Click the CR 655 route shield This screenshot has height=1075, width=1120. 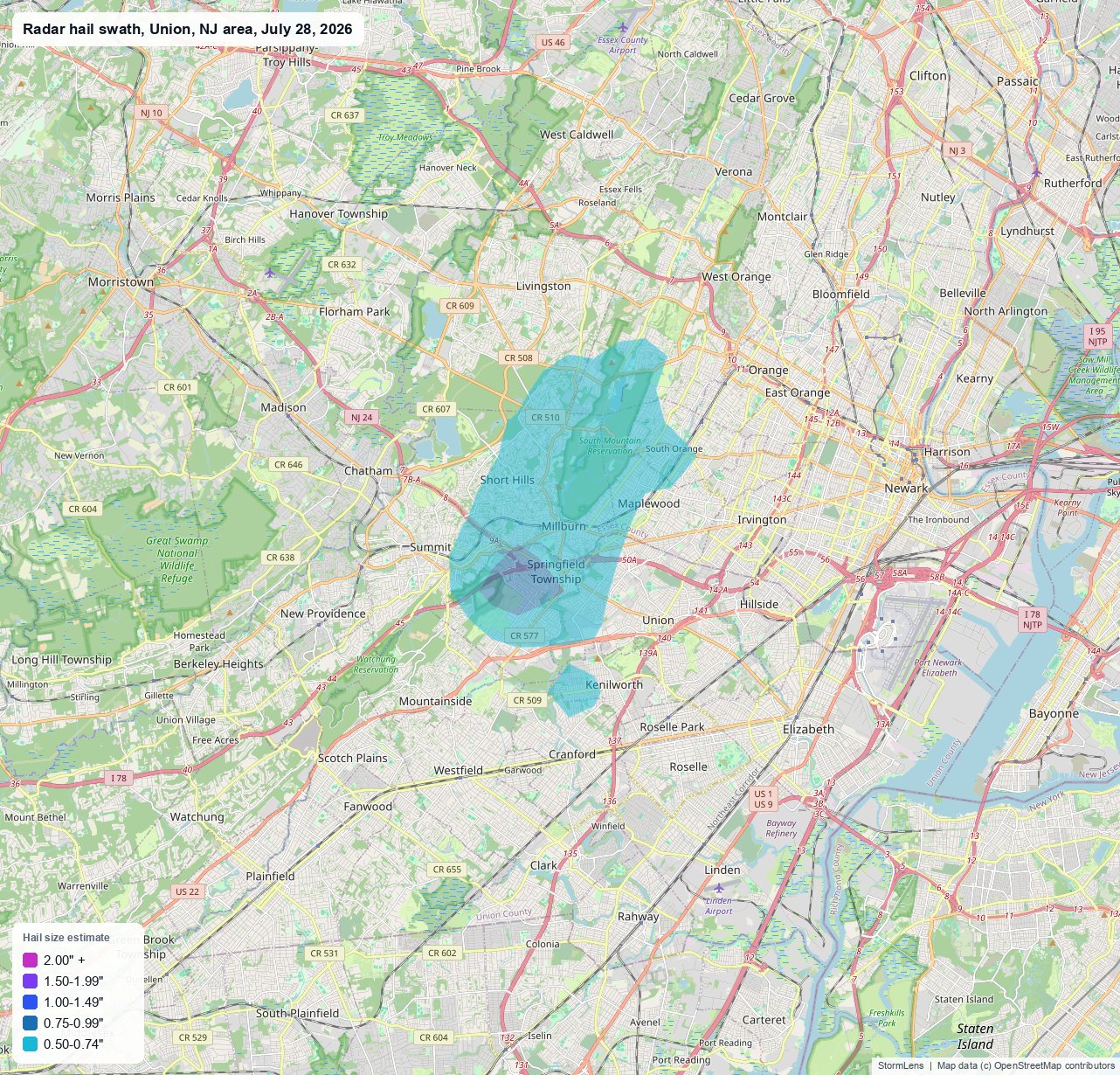pyautogui.click(x=447, y=870)
